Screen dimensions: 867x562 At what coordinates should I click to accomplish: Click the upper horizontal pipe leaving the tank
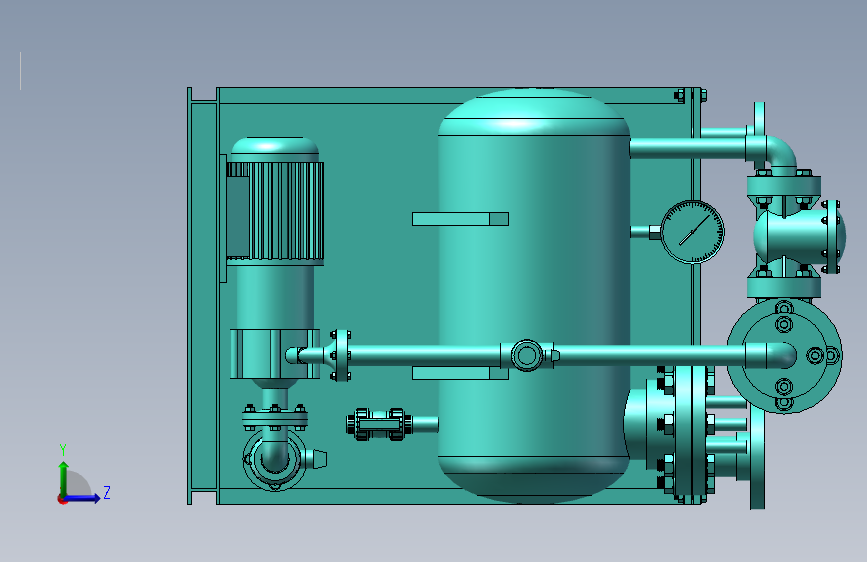(x=688, y=148)
